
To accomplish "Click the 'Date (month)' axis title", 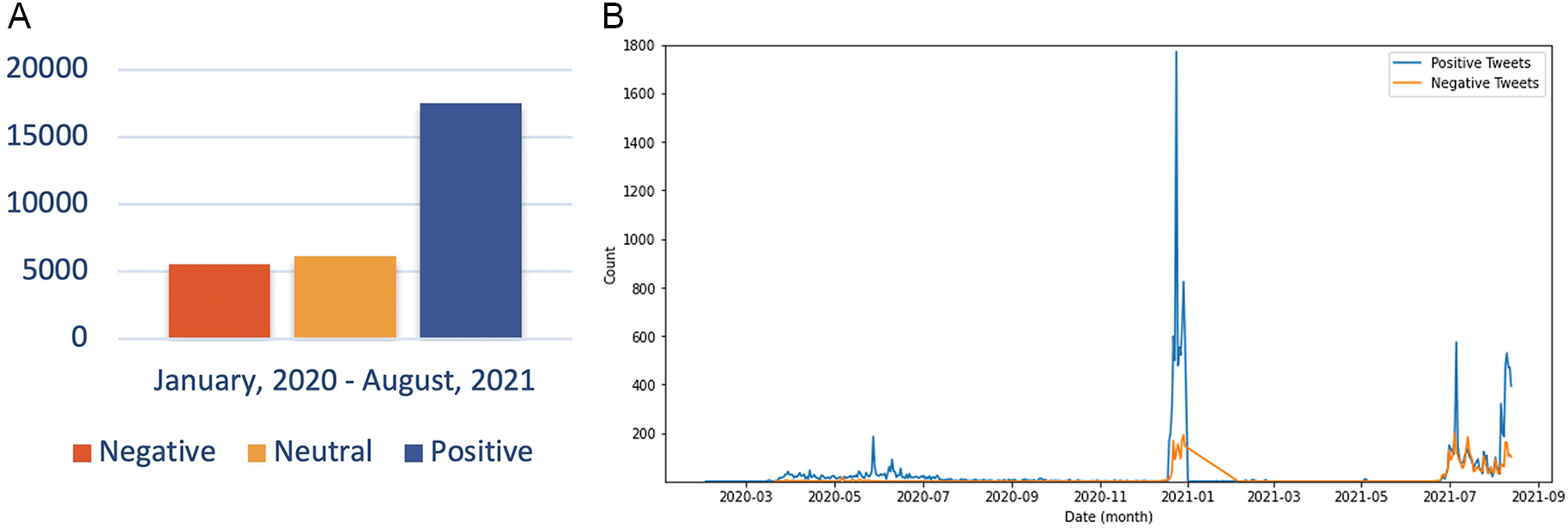I will pyautogui.click(x=1108, y=517).
